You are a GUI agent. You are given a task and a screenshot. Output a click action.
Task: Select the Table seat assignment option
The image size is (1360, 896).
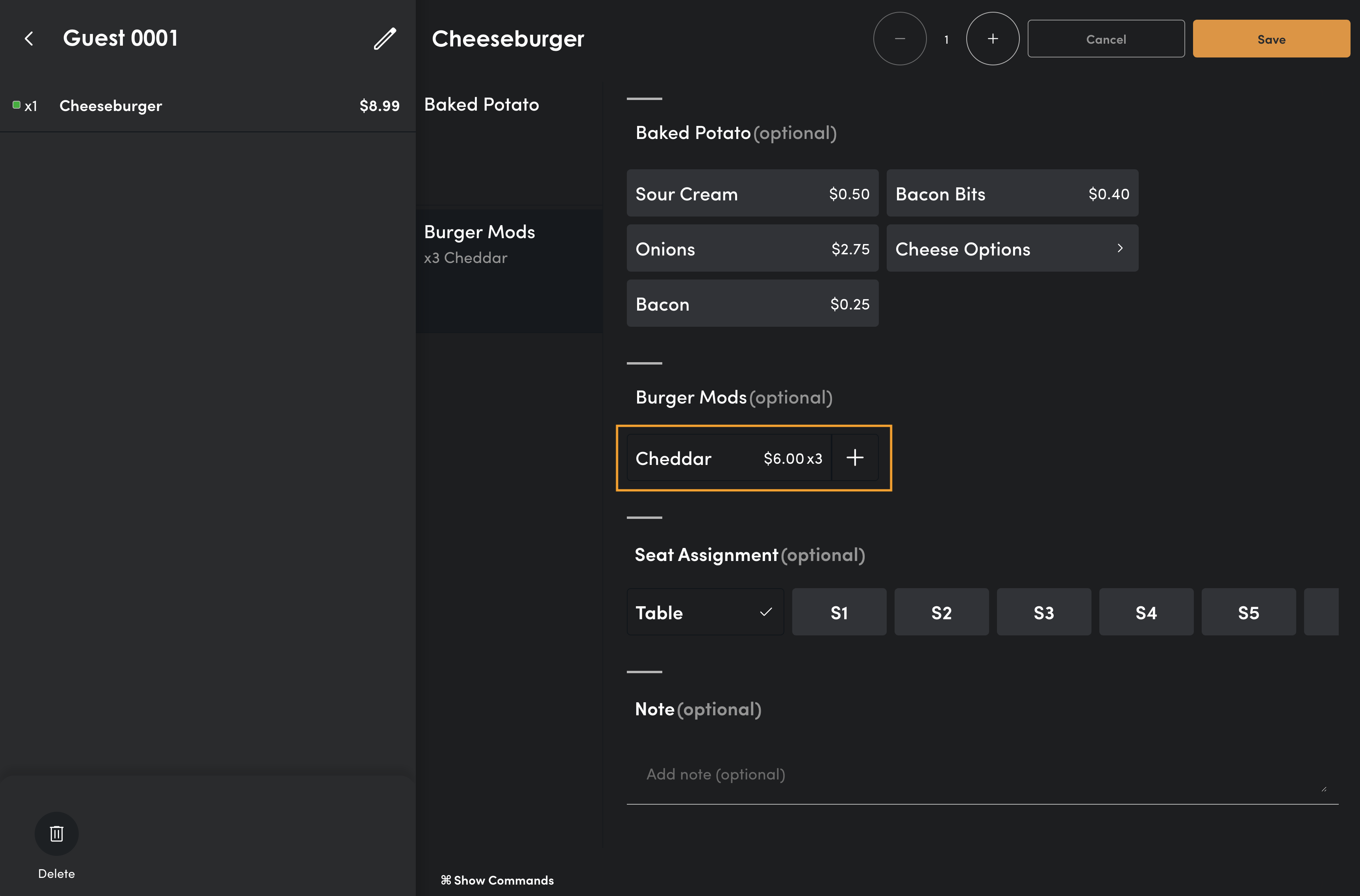(705, 612)
